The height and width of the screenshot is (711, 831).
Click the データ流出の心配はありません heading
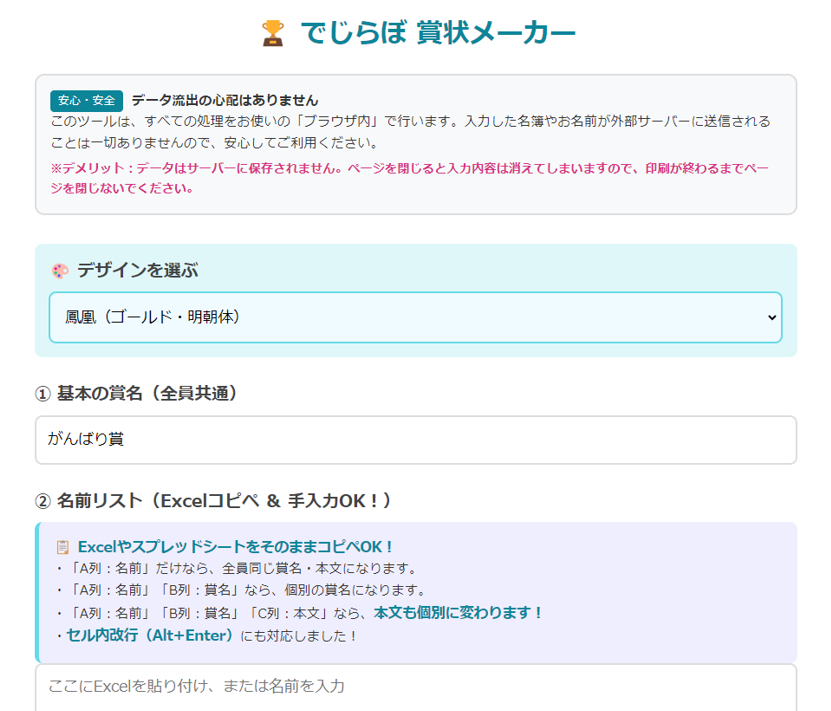pos(225,100)
